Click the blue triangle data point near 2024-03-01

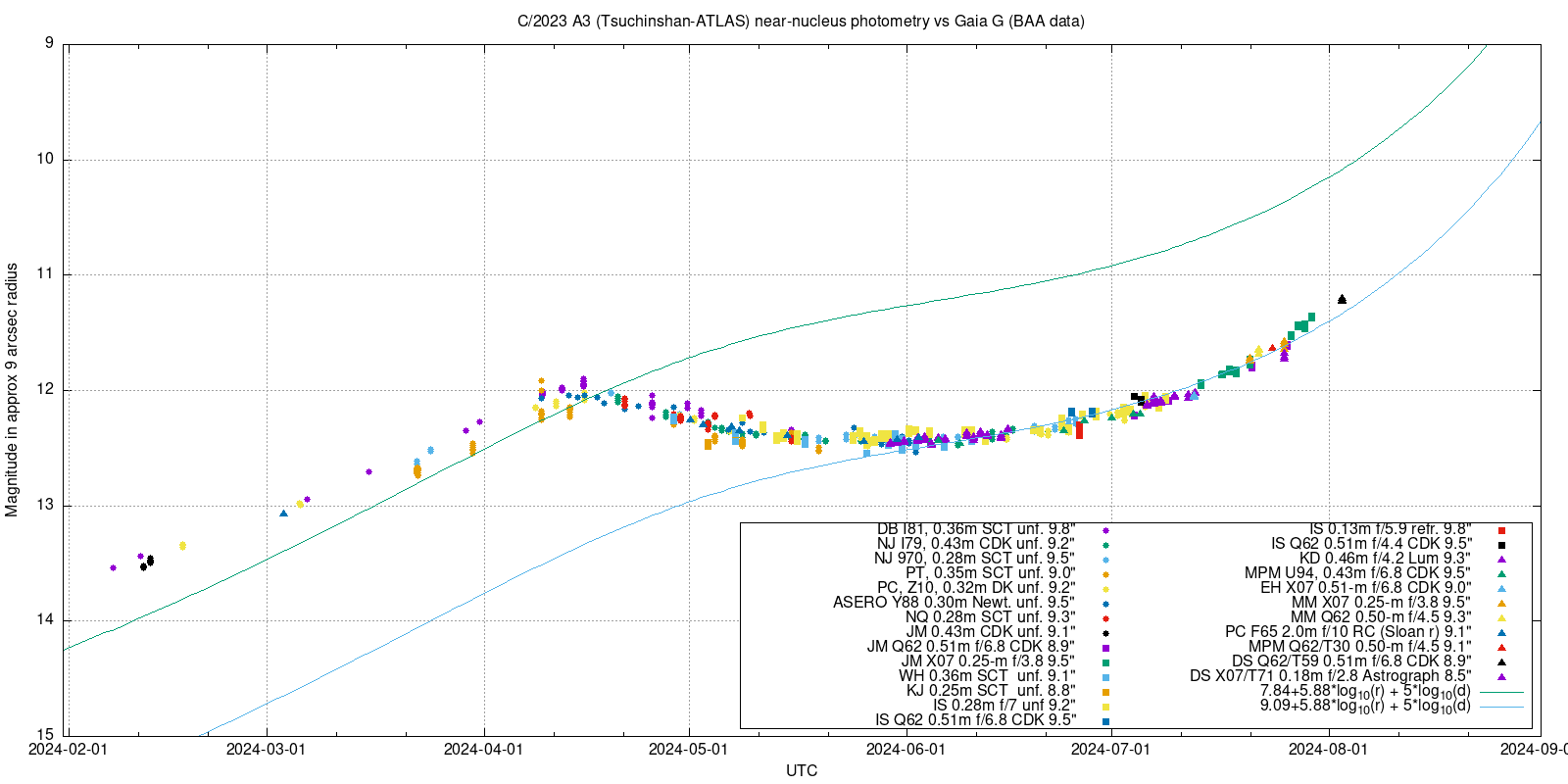pyautogui.click(x=283, y=513)
